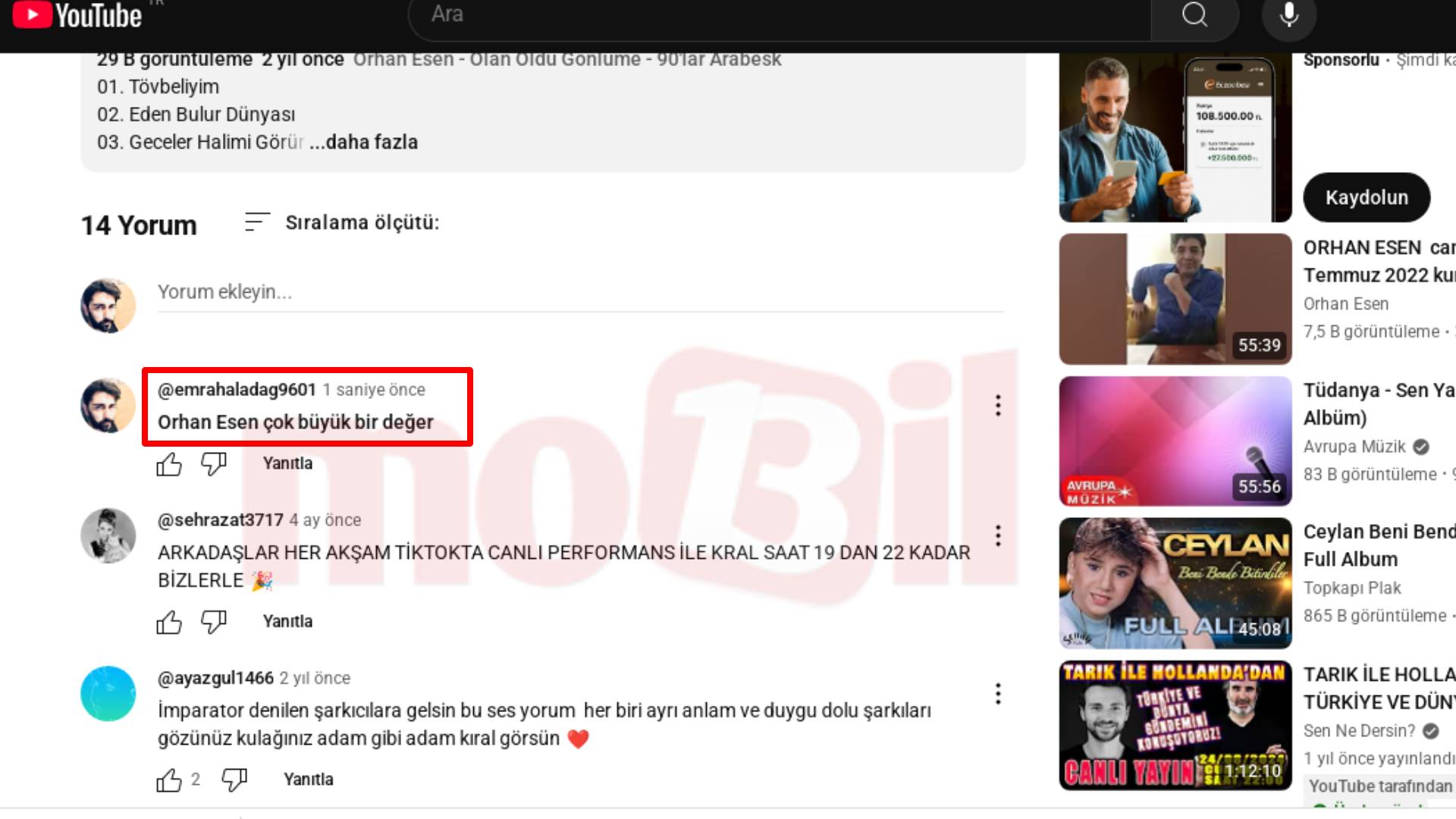Open Ceylan Full Album video thumbnail

click(1175, 583)
